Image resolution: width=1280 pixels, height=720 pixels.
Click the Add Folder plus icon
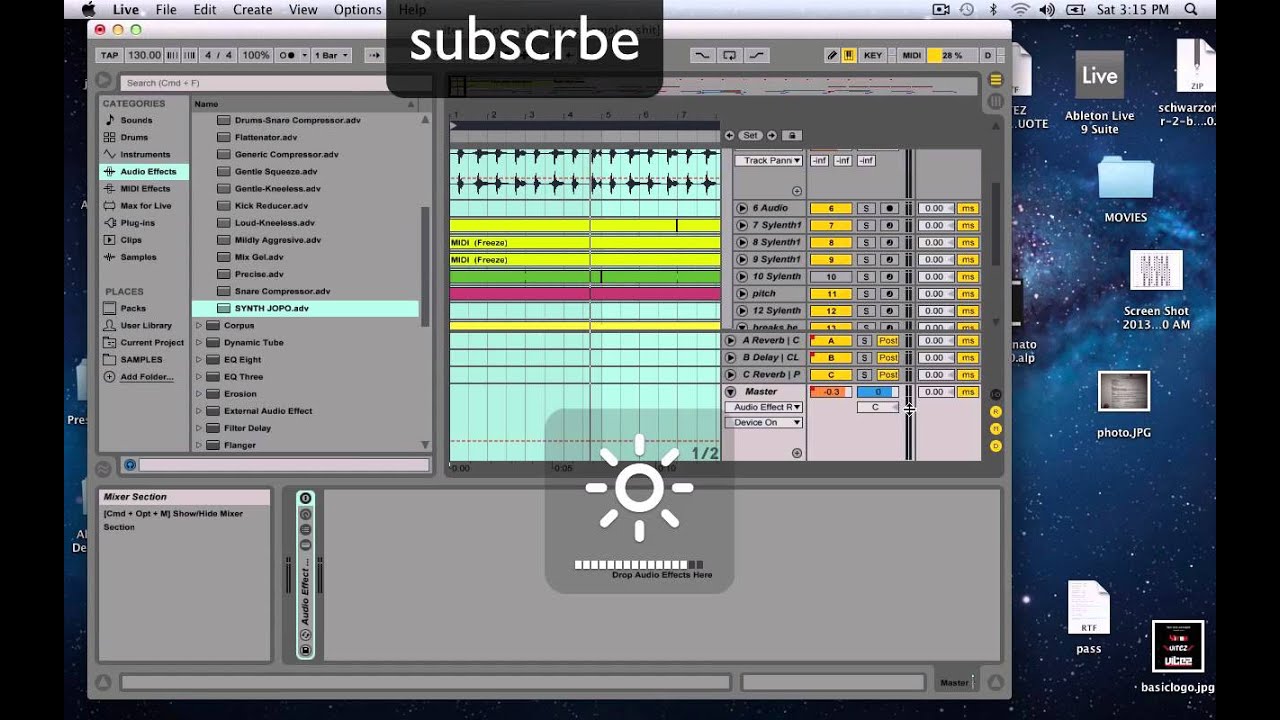pos(110,376)
